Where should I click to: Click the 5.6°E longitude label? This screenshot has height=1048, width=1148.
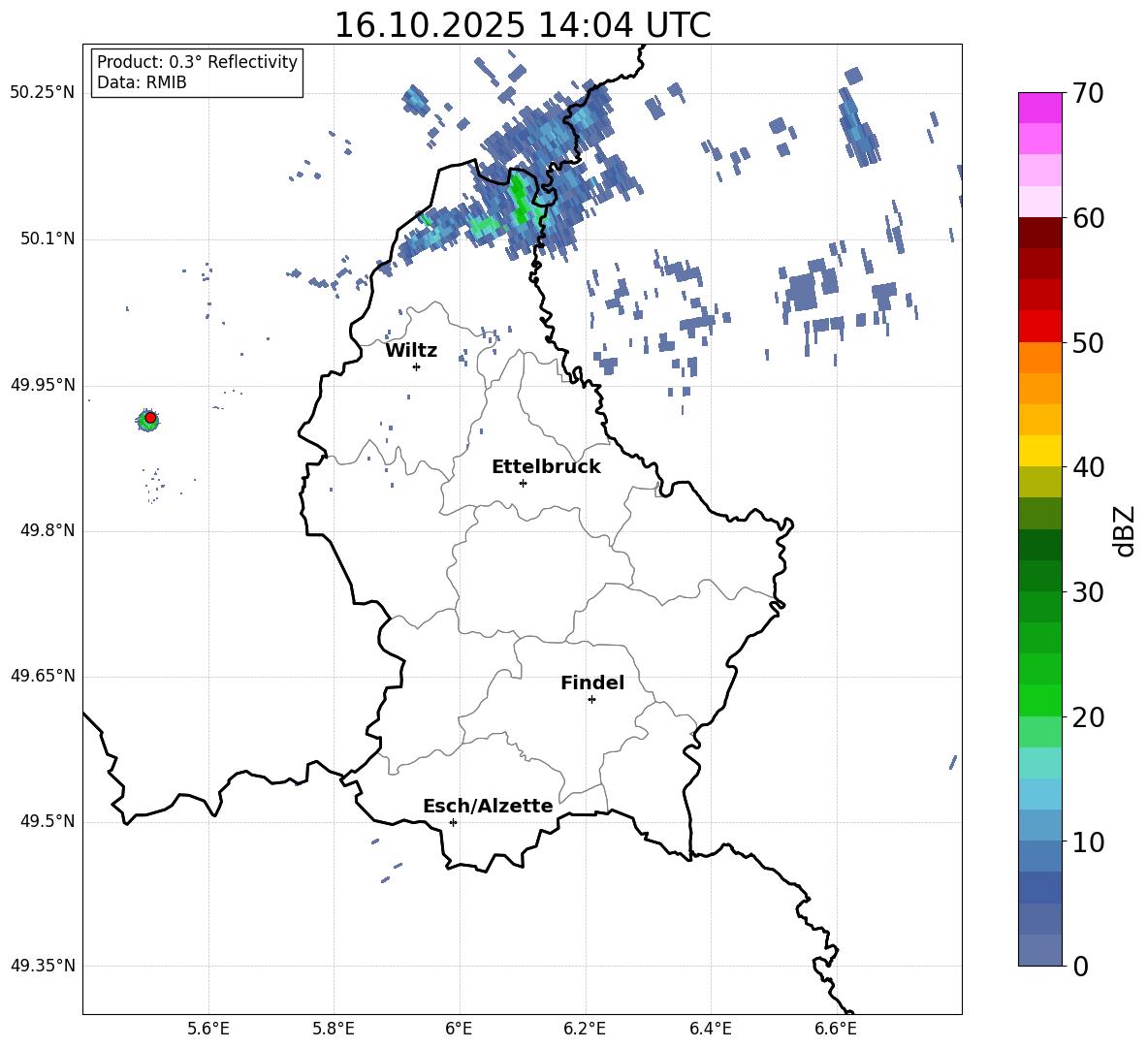click(x=208, y=1029)
